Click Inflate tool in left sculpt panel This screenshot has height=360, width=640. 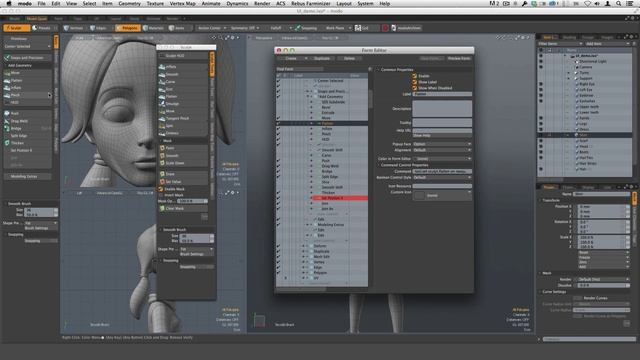28,88
